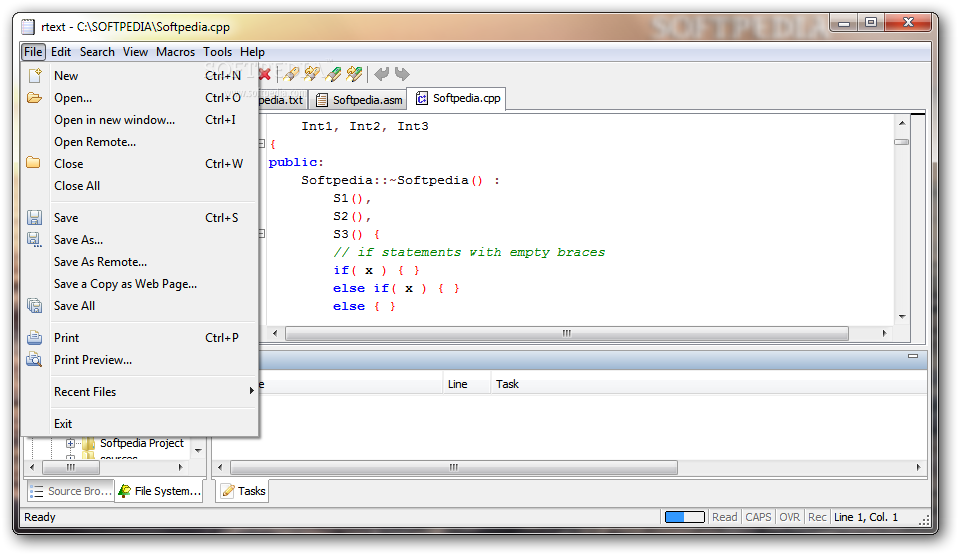The width and height of the screenshot is (959, 555).
Task: Click the editor horizontal scrollbar thumb
Action: click(x=566, y=333)
